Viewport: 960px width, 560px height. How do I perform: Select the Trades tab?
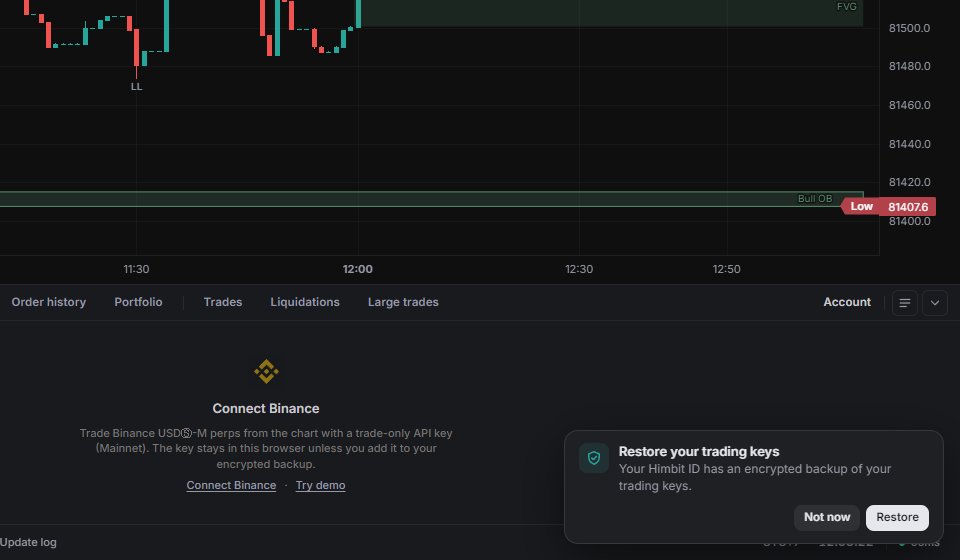pyautogui.click(x=223, y=302)
